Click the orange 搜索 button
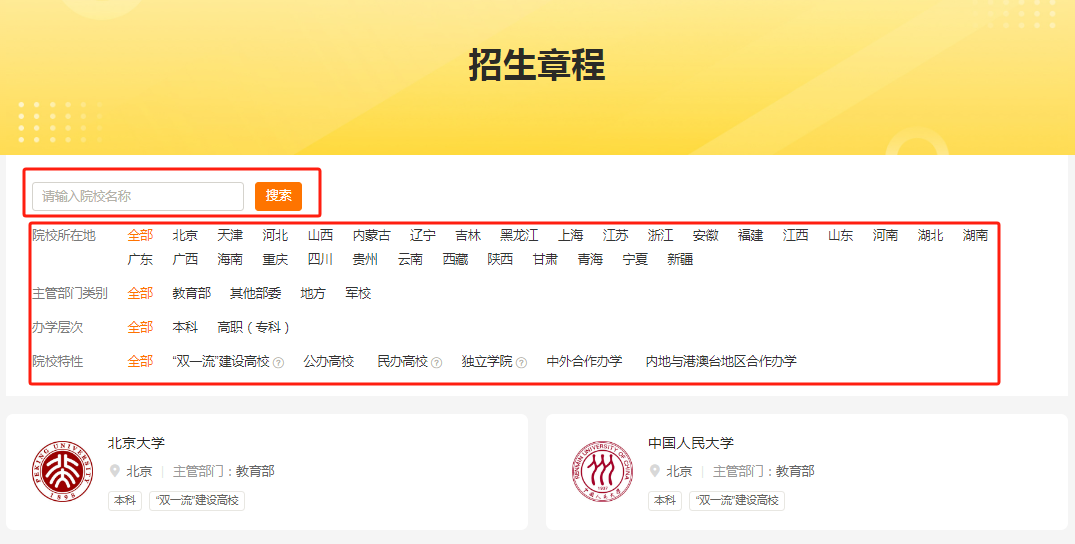 click(278, 196)
